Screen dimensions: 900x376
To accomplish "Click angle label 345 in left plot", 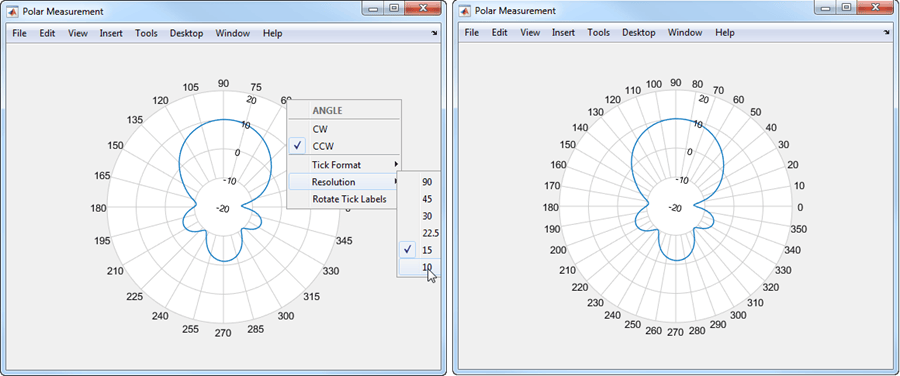I will click(x=344, y=241).
